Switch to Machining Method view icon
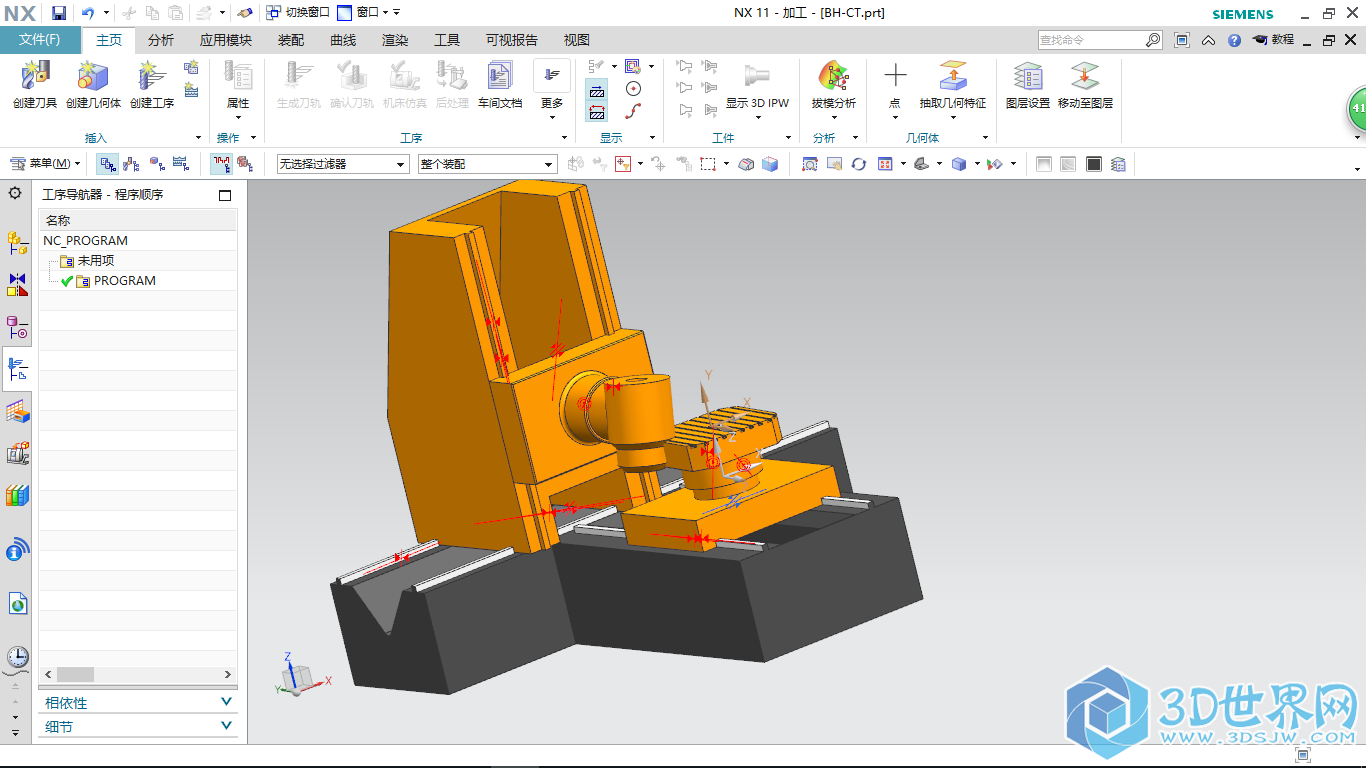The width and height of the screenshot is (1366, 768). pyautogui.click(x=180, y=164)
